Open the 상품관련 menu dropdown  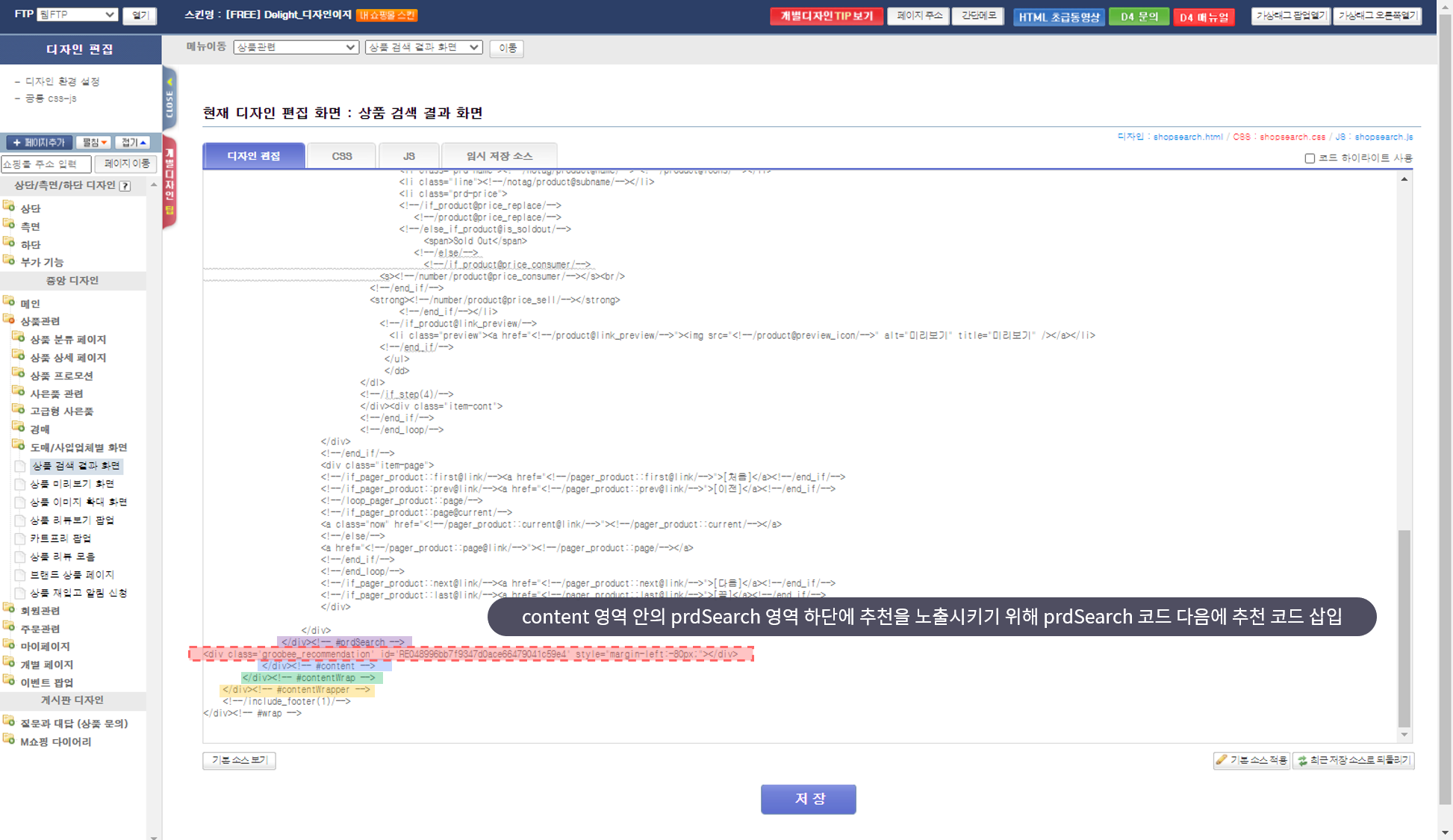[296, 47]
